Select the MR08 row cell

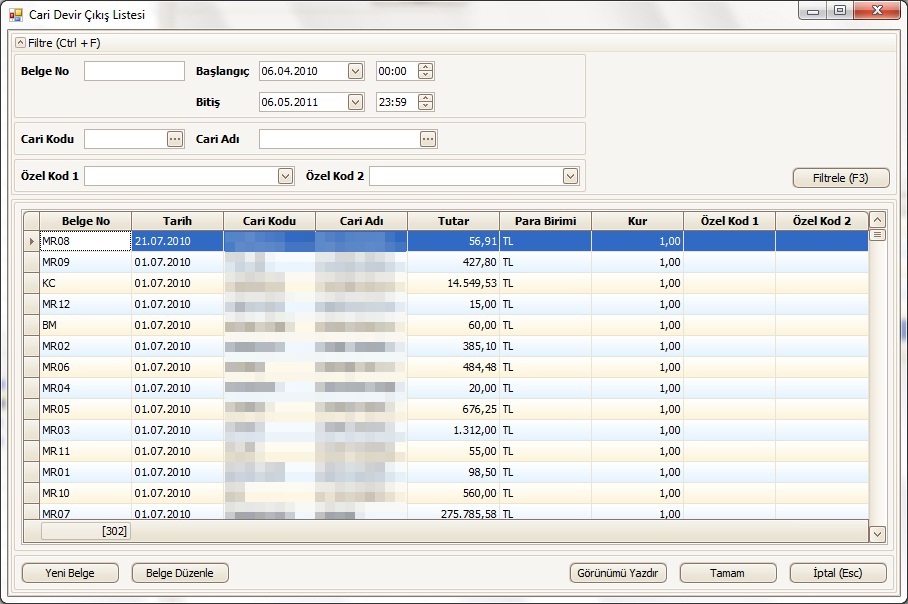(x=86, y=241)
